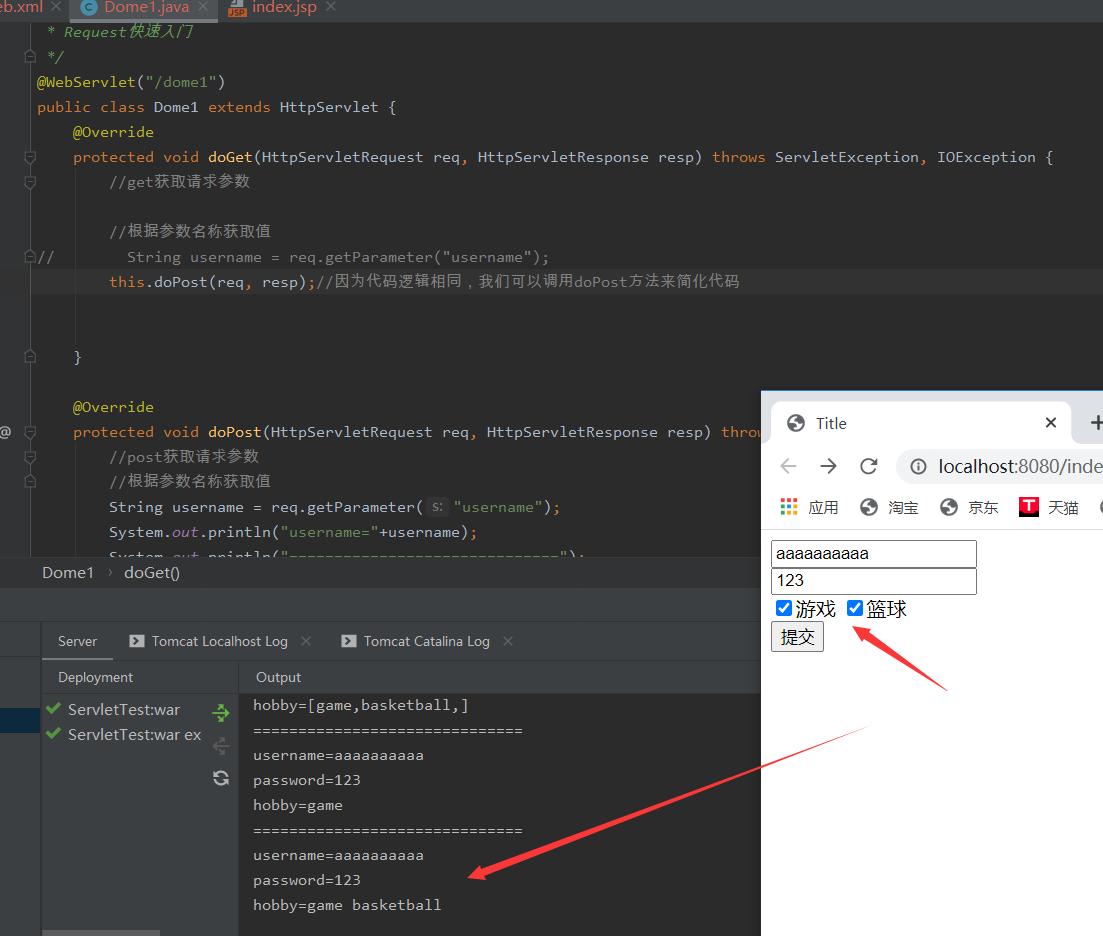Uncheck the 篮球 checkbox
The width and height of the screenshot is (1103, 936).
855,608
